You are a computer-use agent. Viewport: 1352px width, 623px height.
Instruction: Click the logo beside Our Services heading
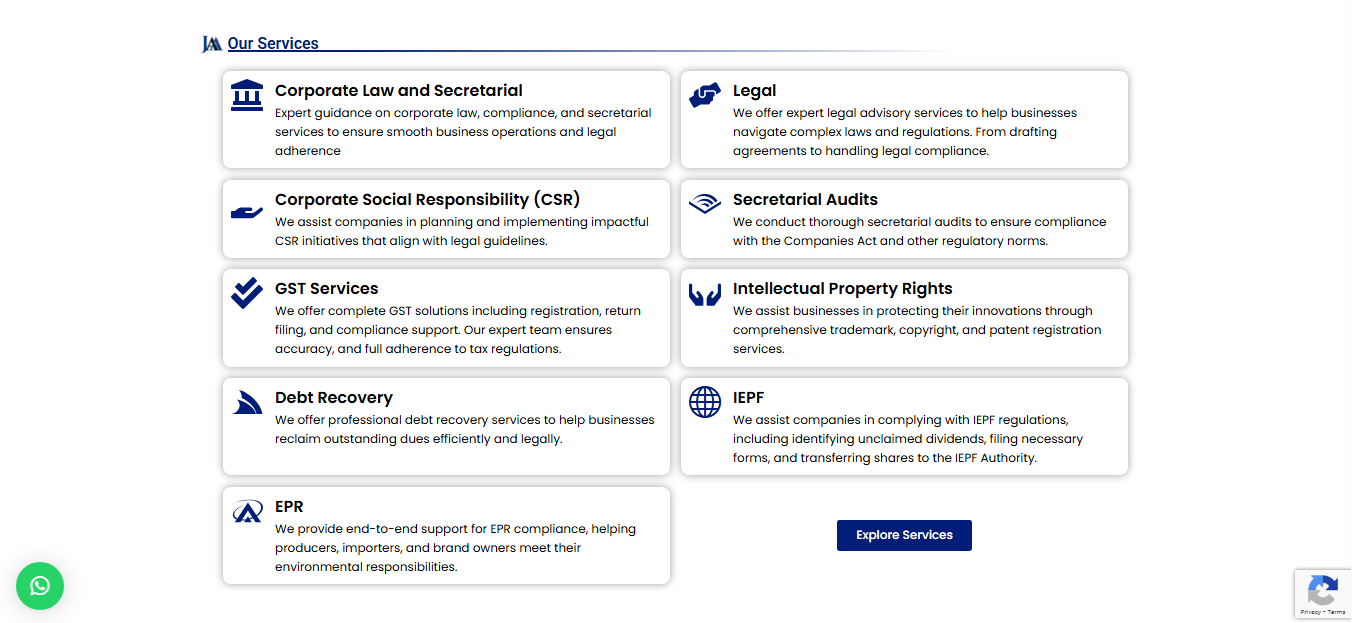(x=212, y=44)
